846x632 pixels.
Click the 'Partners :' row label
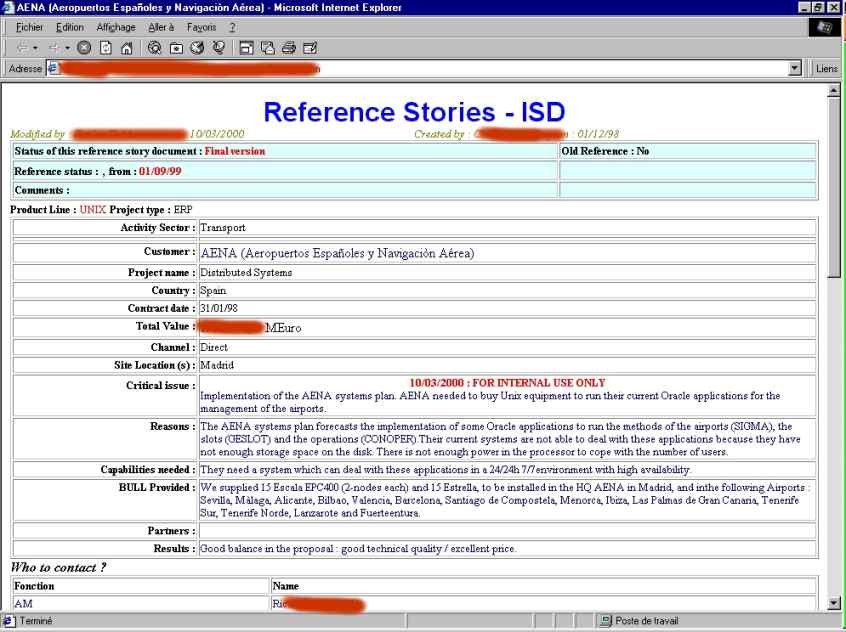point(172,531)
